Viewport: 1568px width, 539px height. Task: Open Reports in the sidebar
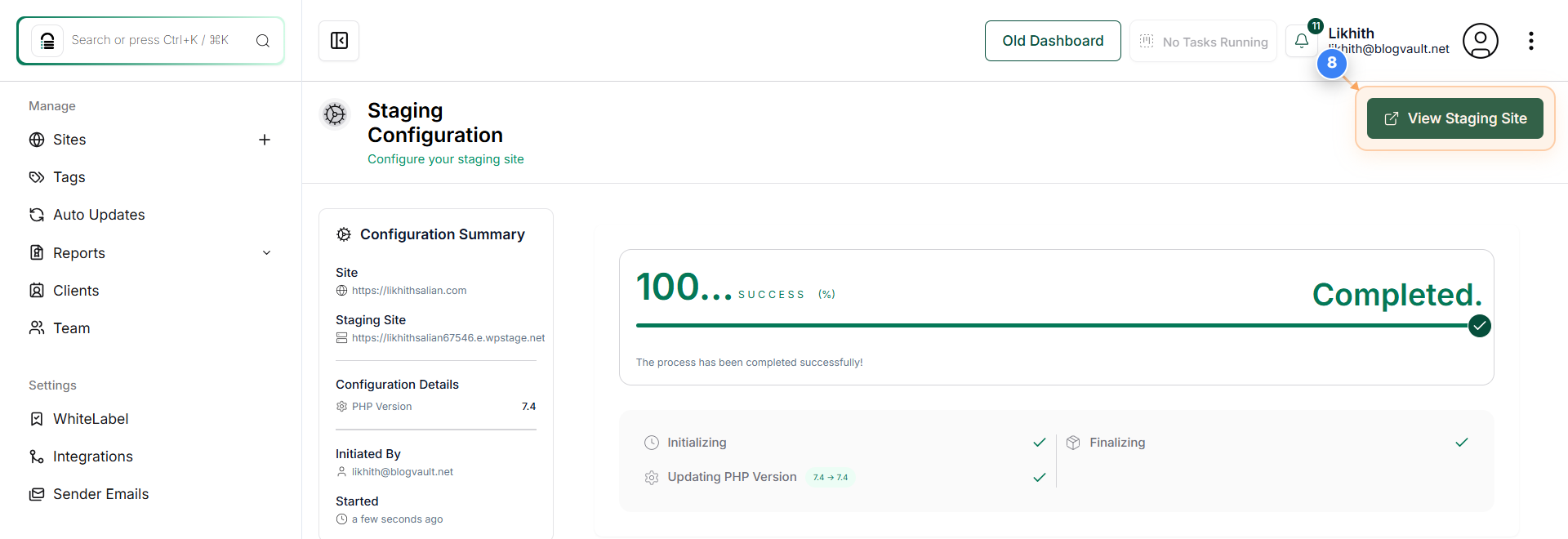point(79,253)
